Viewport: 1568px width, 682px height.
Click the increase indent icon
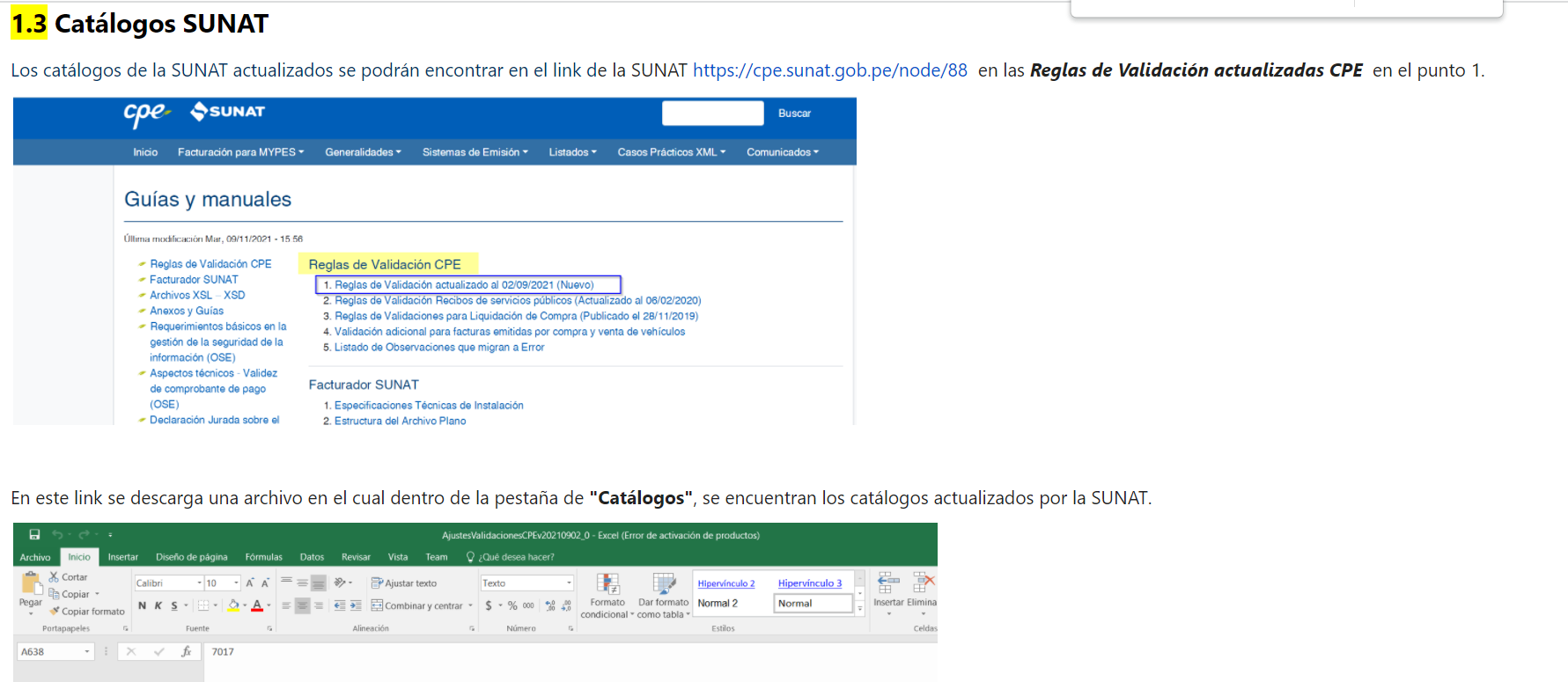click(x=356, y=605)
